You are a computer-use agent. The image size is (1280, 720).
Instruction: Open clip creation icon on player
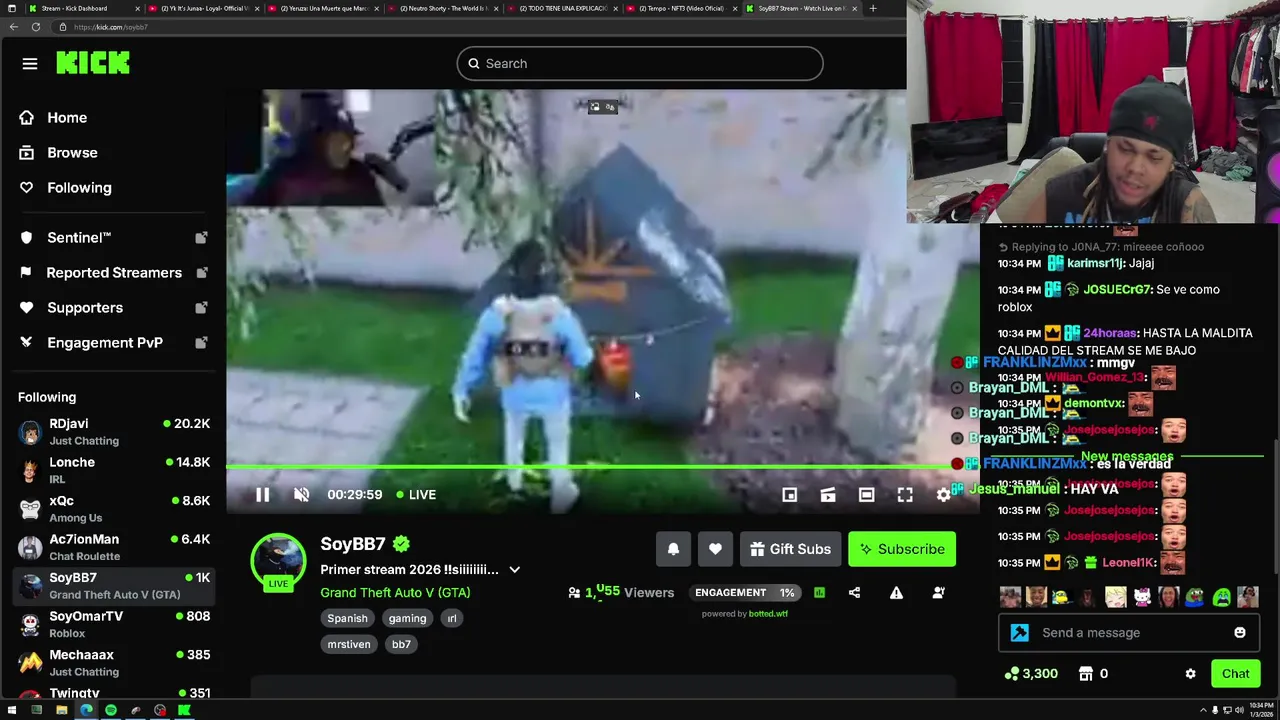pyautogui.click(x=828, y=494)
